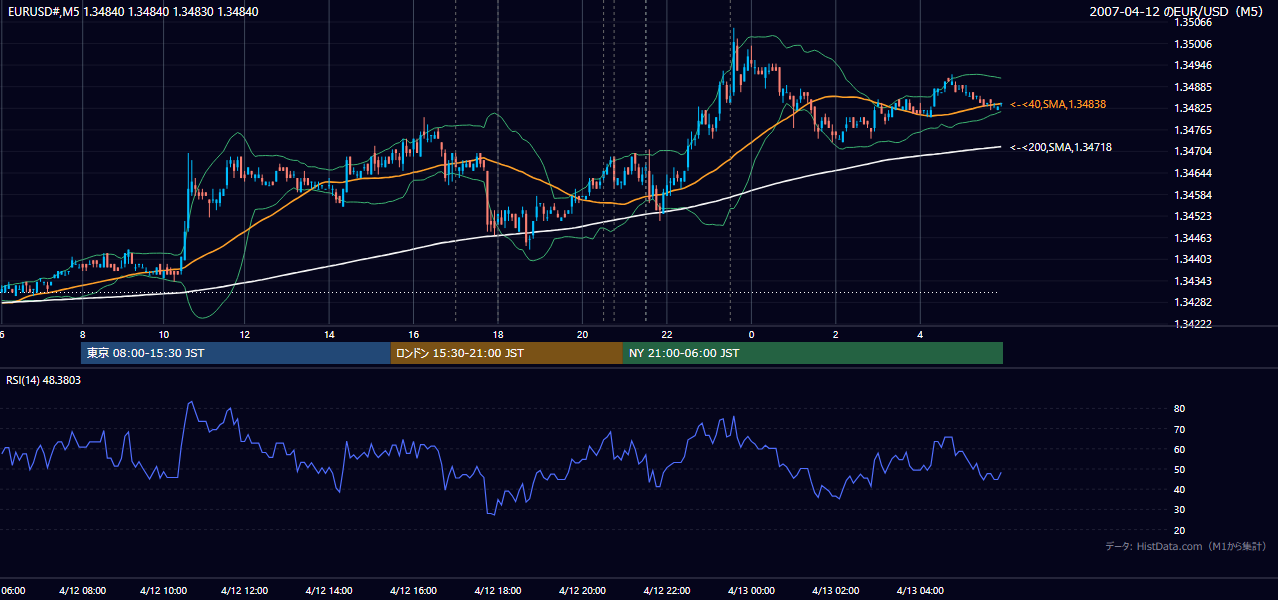Click price axis value 1.34825

[x=1193, y=108]
